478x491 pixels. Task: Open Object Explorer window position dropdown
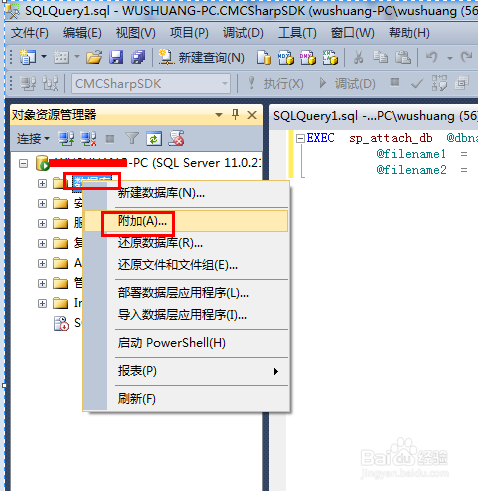tap(219, 115)
